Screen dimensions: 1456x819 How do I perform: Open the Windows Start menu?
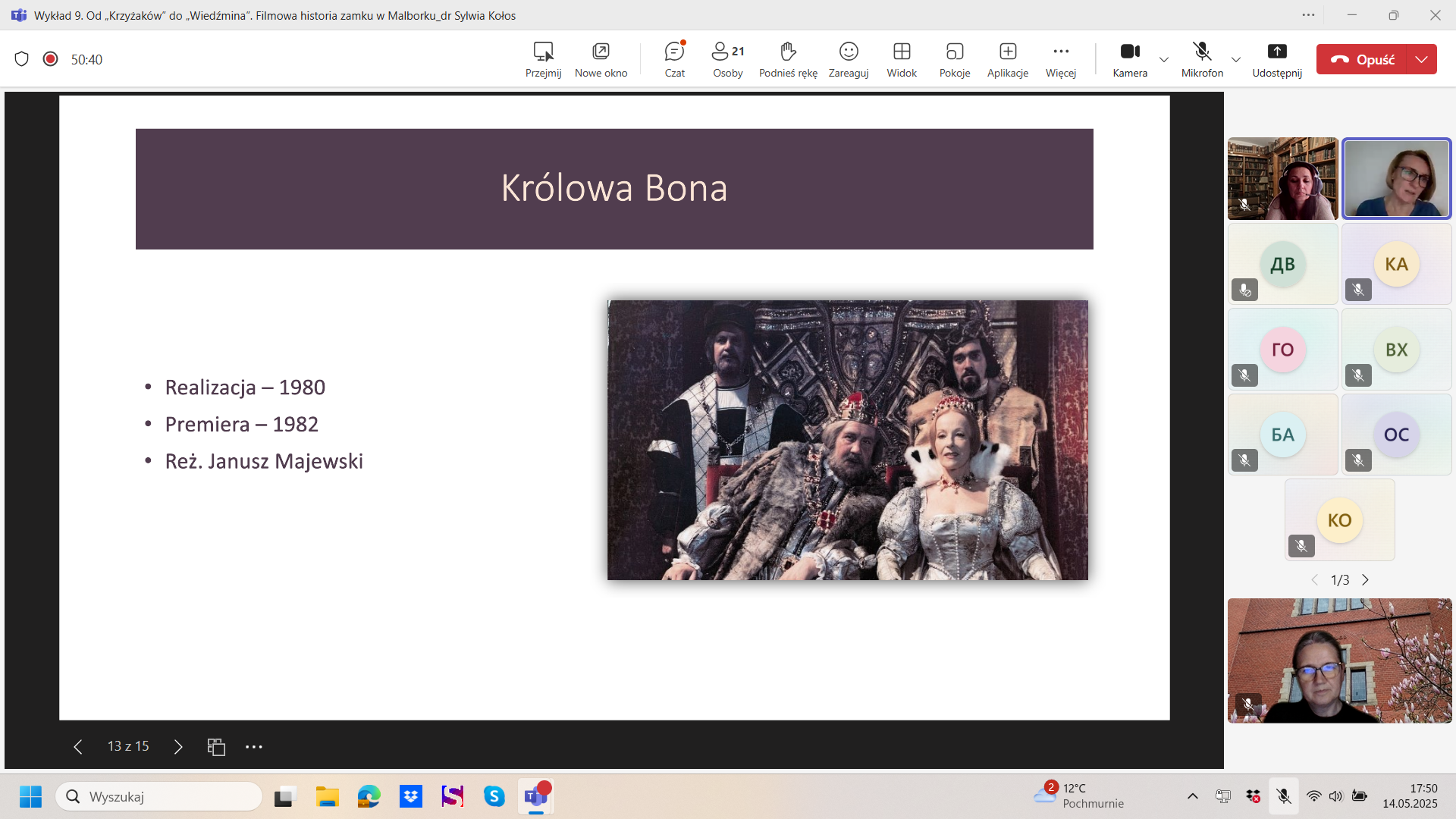[x=30, y=796]
